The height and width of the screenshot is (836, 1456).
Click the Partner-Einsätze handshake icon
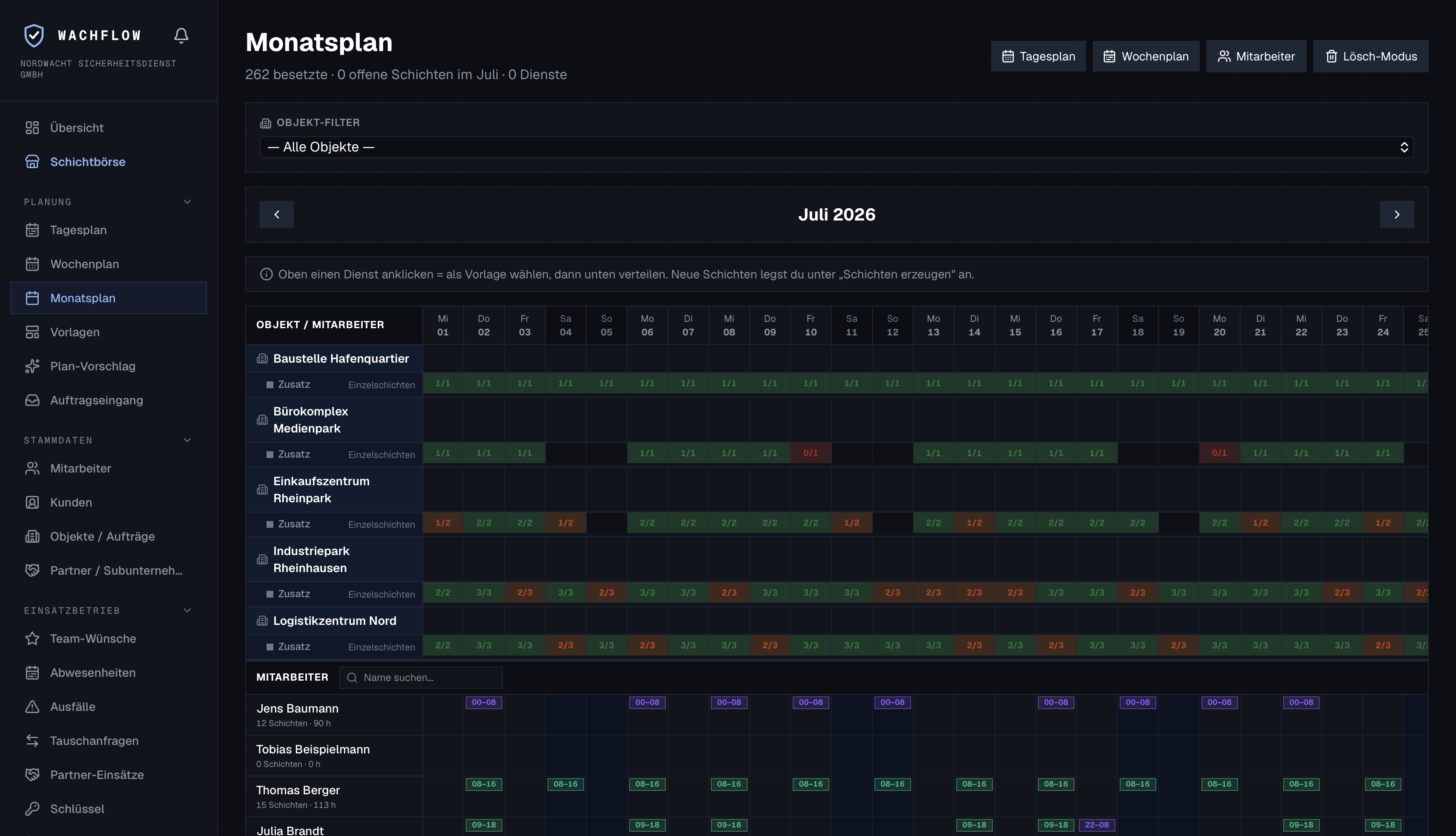click(x=32, y=775)
